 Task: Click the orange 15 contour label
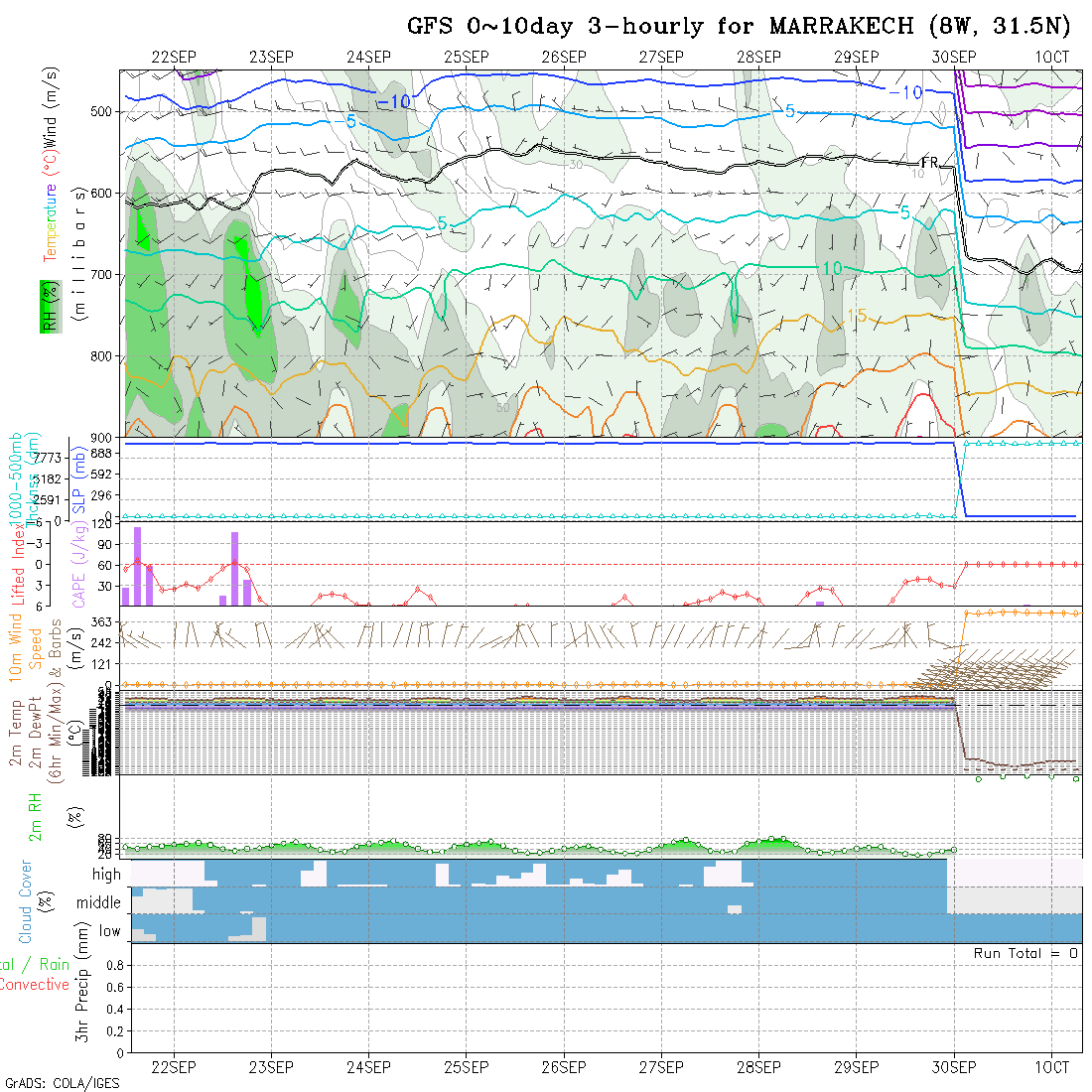[x=857, y=316]
